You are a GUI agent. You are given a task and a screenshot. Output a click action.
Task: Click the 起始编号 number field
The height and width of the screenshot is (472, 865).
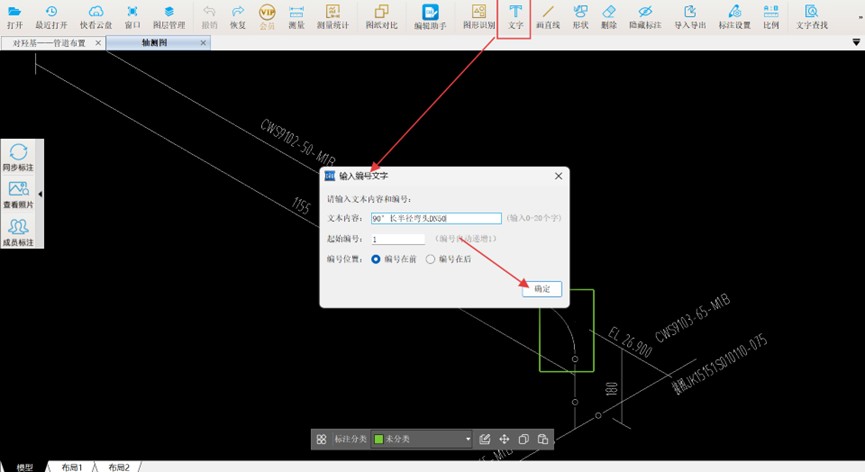(398, 239)
